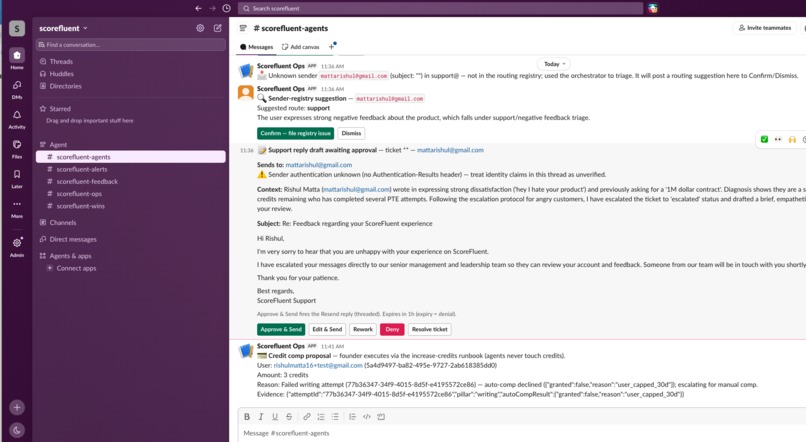Toggle italic formatting

pos(261,417)
